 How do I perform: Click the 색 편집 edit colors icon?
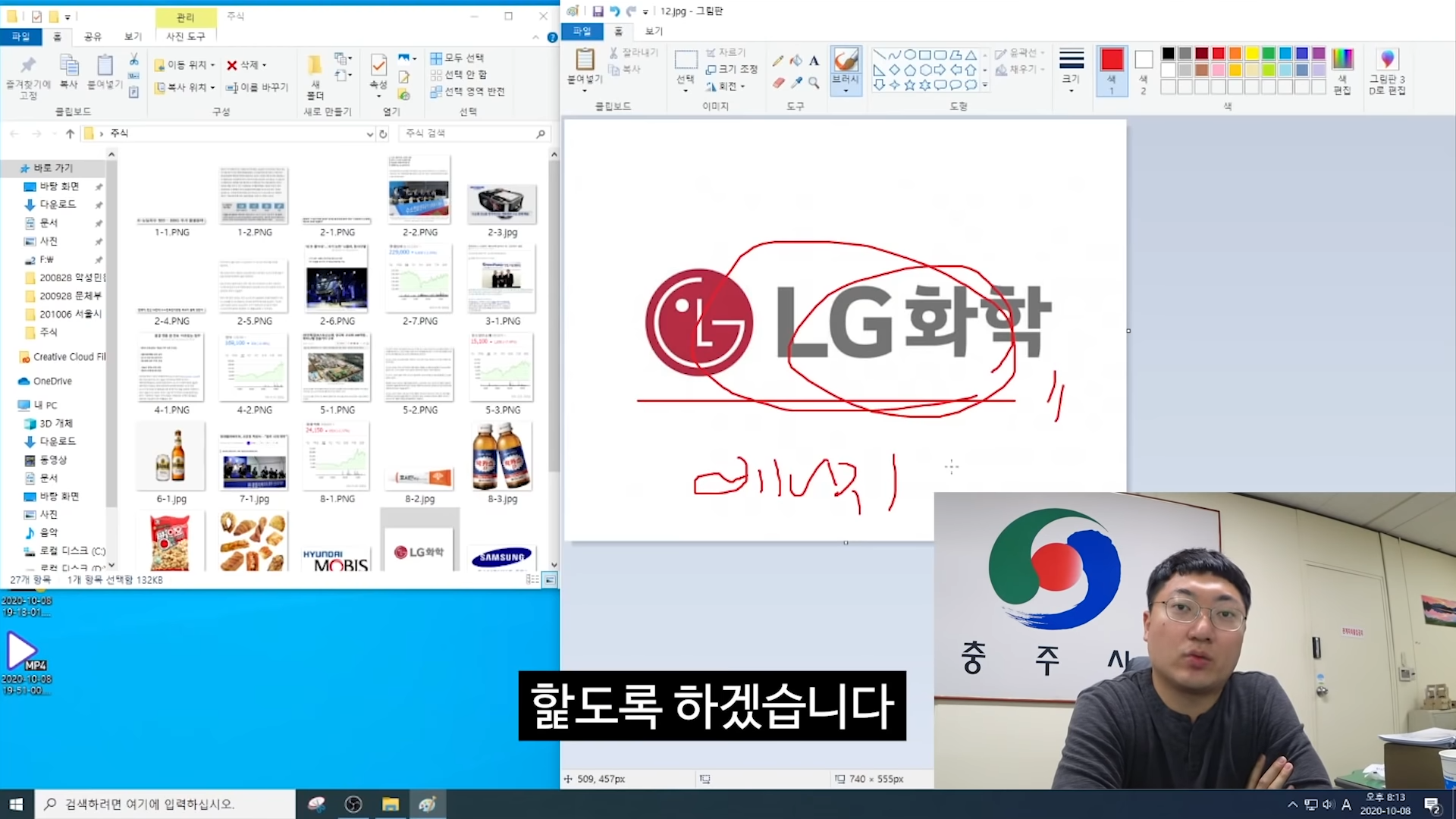coord(1342,59)
